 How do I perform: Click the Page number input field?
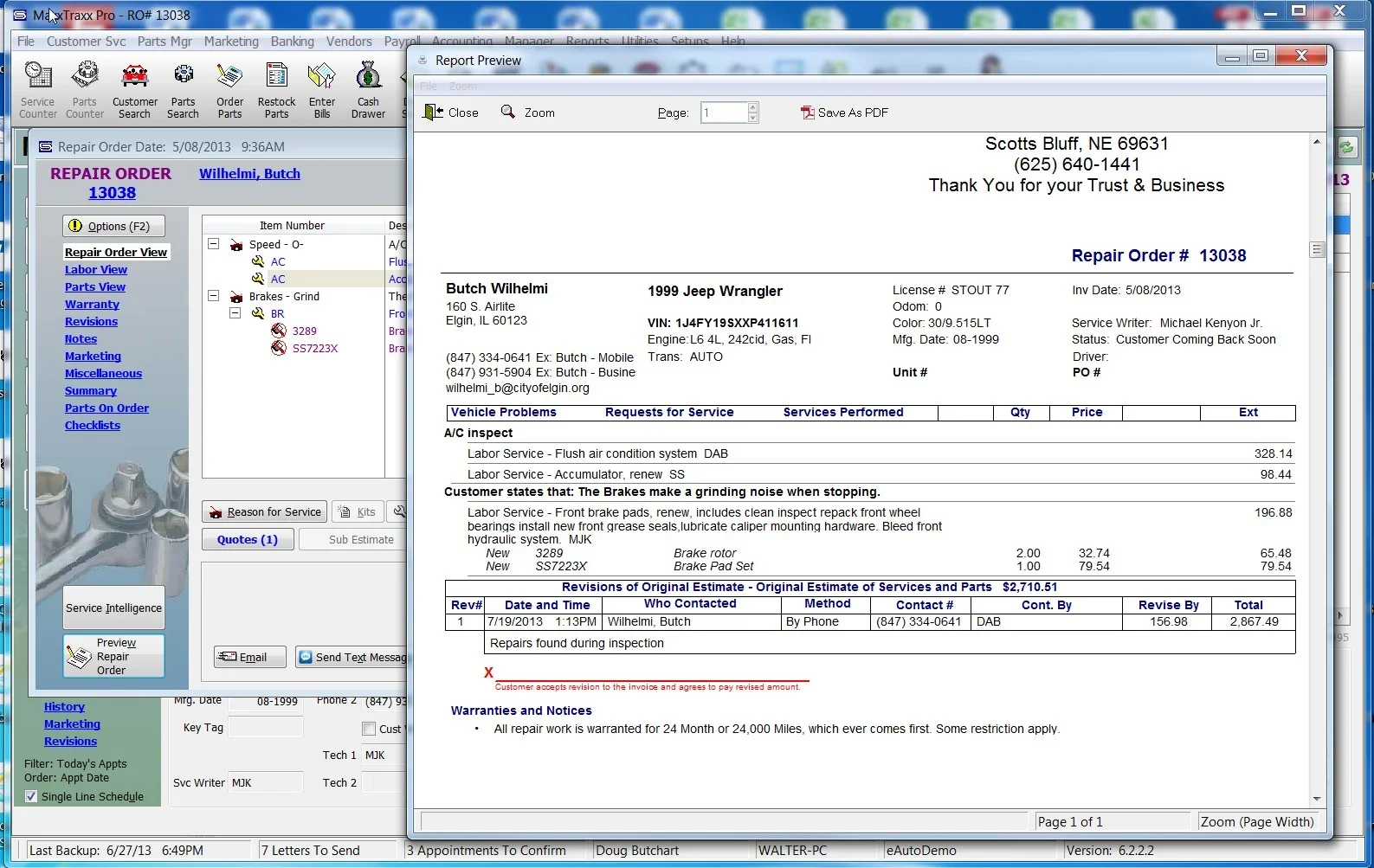coord(724,113)
